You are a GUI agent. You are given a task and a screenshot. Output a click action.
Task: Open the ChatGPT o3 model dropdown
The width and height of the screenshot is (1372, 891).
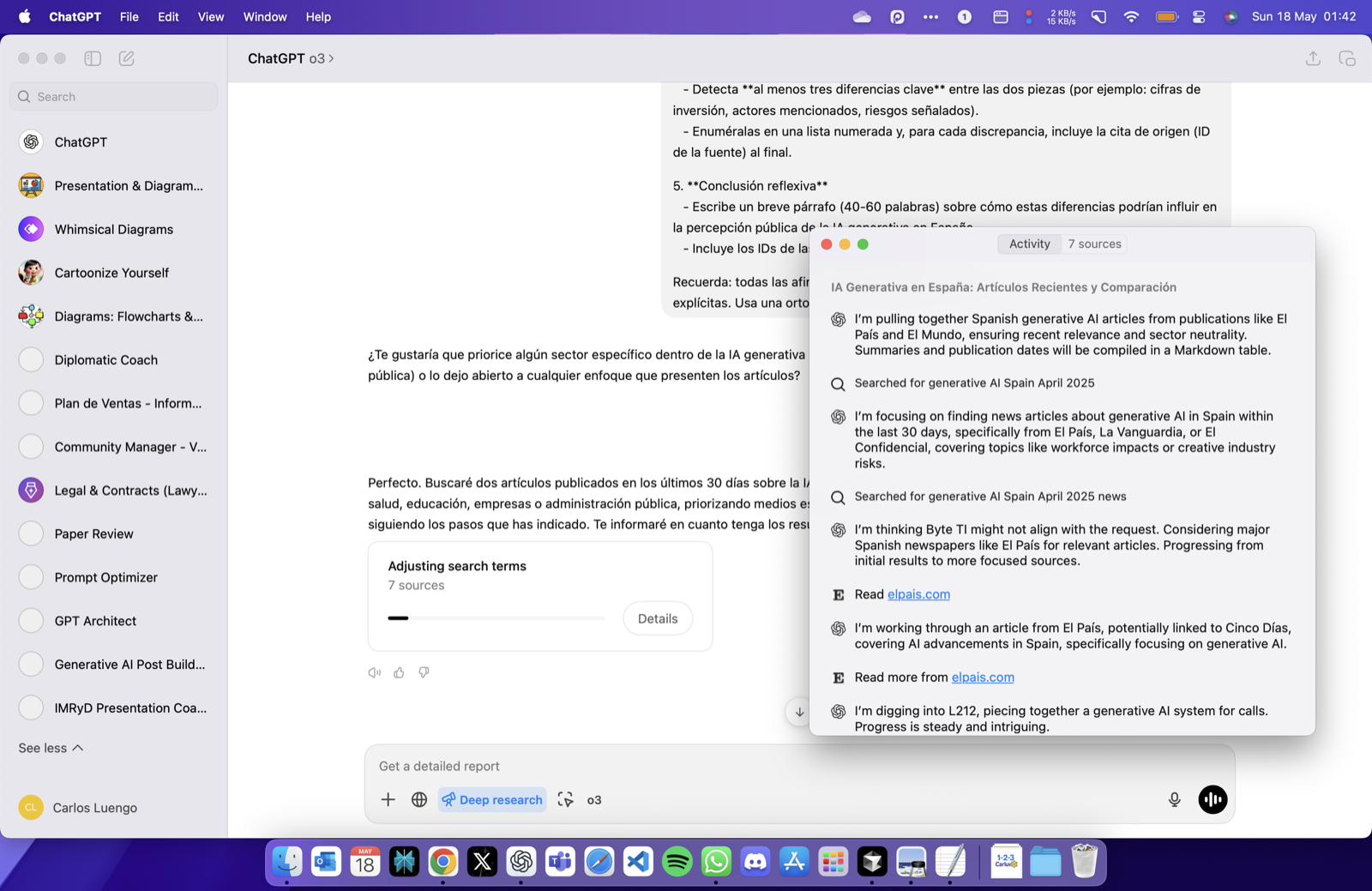tap(290, 58)
